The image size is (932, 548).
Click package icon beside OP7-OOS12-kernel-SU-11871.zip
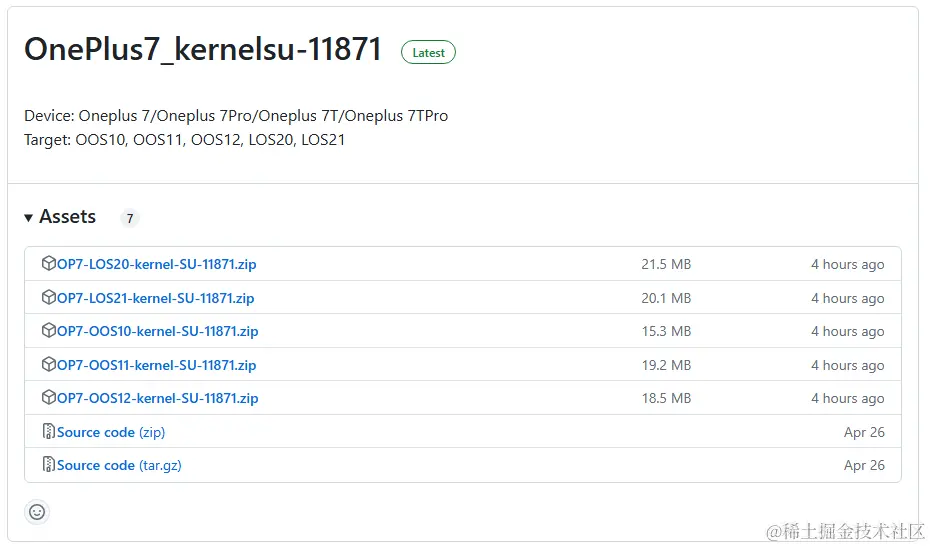(49, 398)
